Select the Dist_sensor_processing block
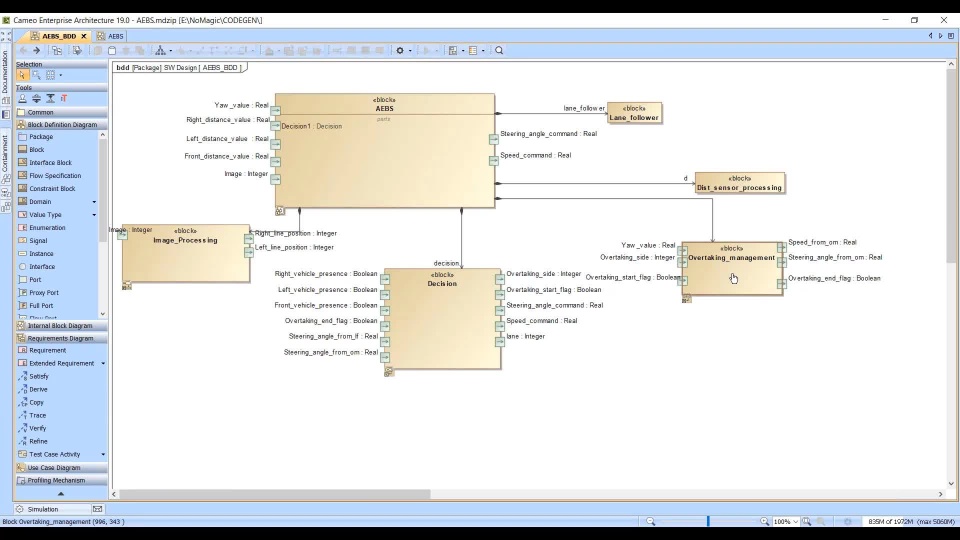 740,183
